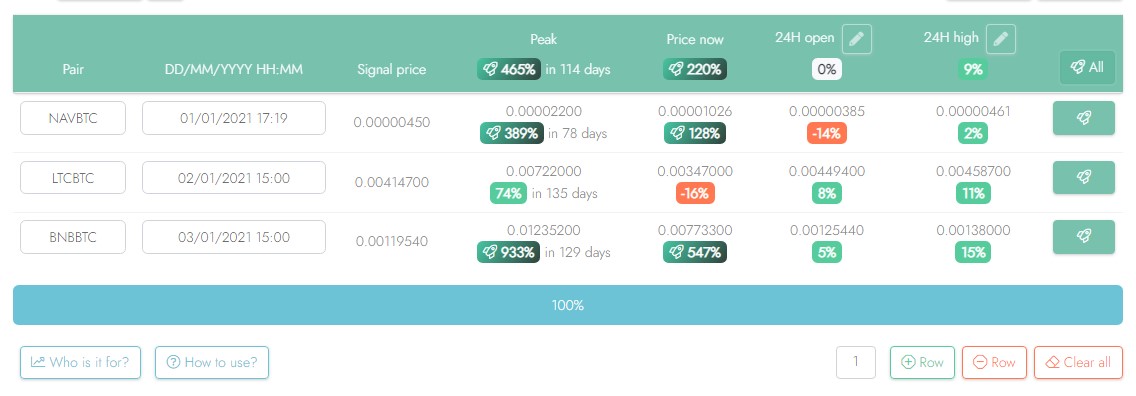Click the rocket button on BNBBTC row
The width and height of the screenshot is (1136, 396).
tap(1083, 237)
